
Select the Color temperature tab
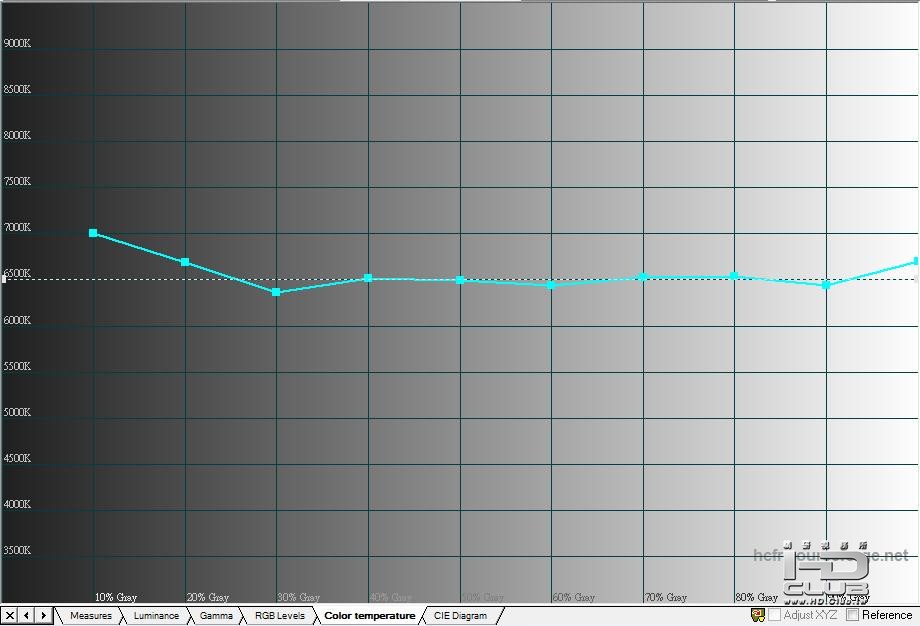[x=370, y=615]
